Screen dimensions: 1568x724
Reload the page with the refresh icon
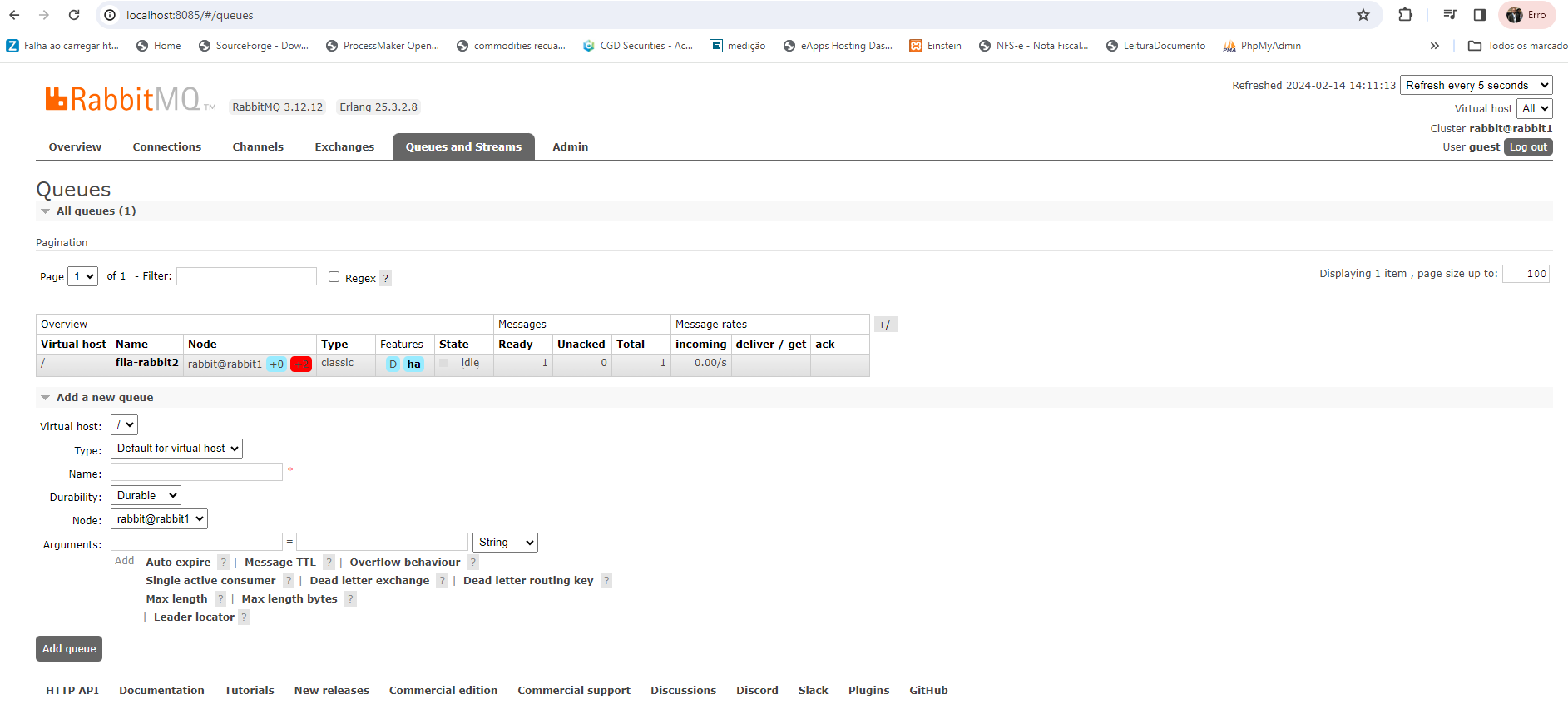[74, 15]
